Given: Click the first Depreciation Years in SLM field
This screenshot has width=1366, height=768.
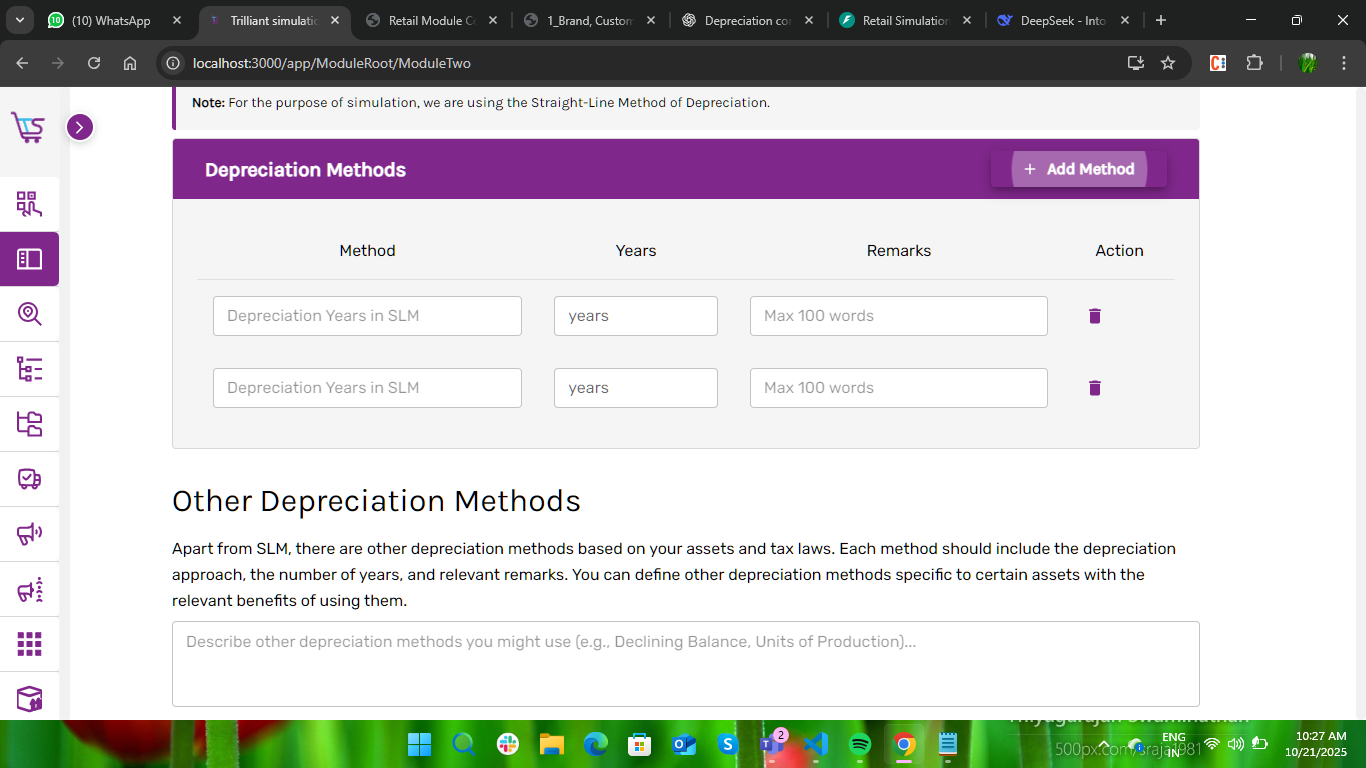Looking at the screenshot, I should pos(367,316).
